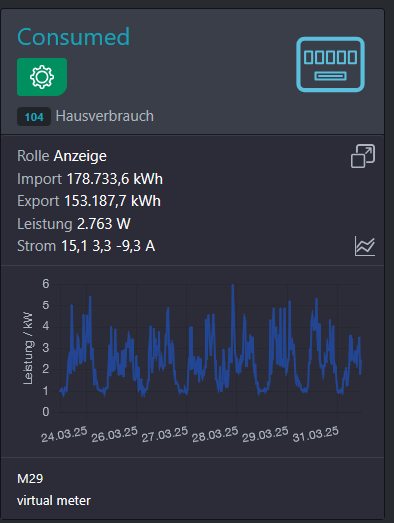The image size is (394, 523).
Task: Click the 28.03.25 date label on chart
Action: click(215, 434)
